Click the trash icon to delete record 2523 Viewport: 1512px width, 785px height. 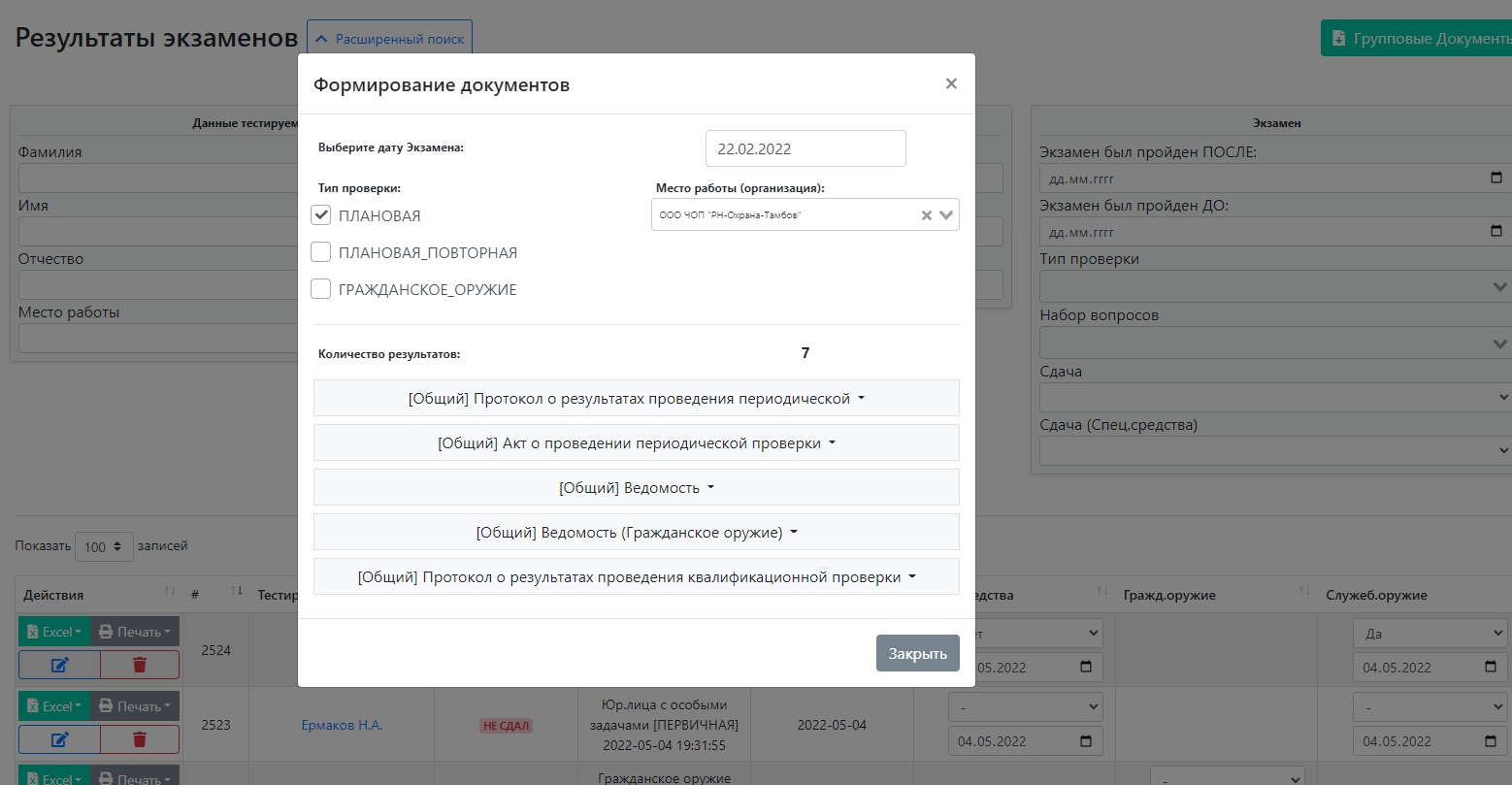coord(141,738)
